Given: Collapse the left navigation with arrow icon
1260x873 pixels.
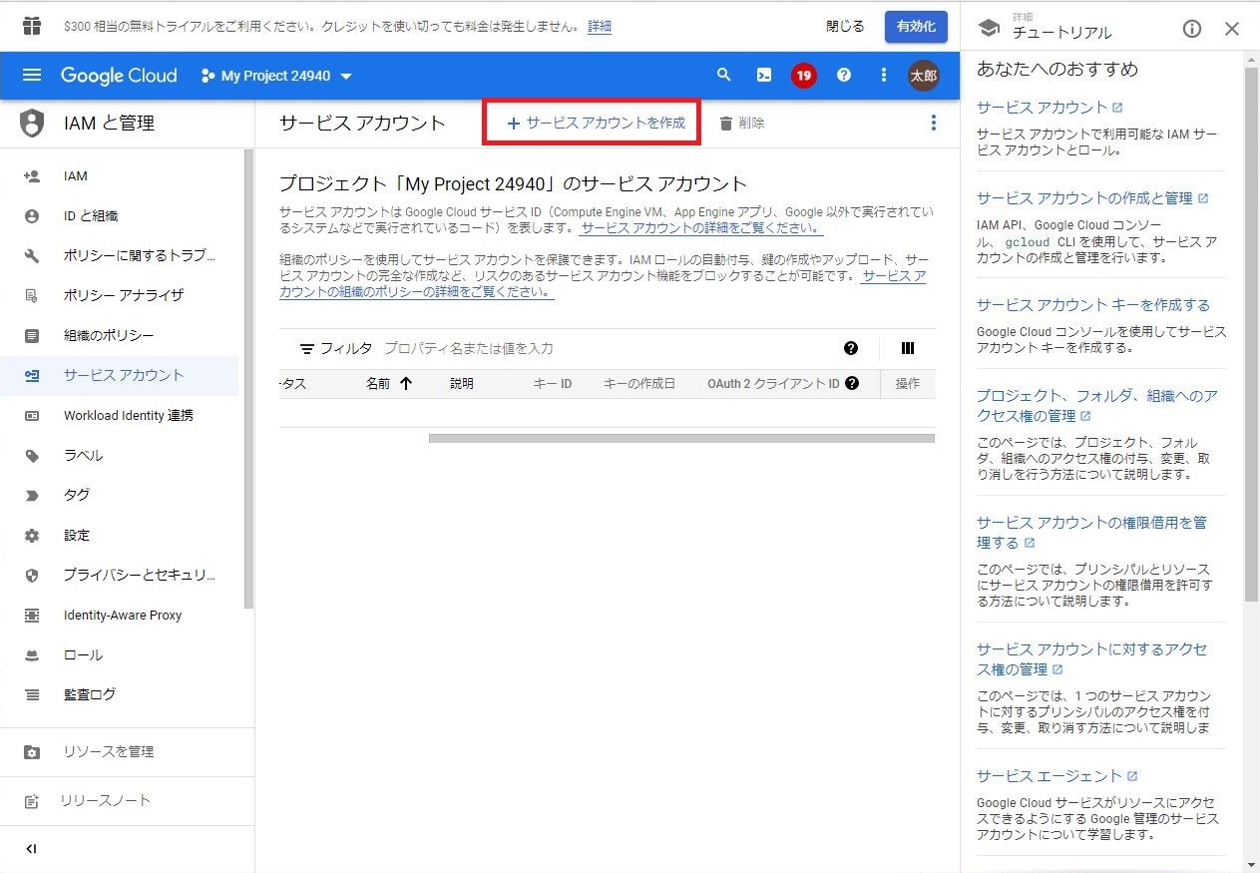Looking at the screenshot, I should click(32, 849).
